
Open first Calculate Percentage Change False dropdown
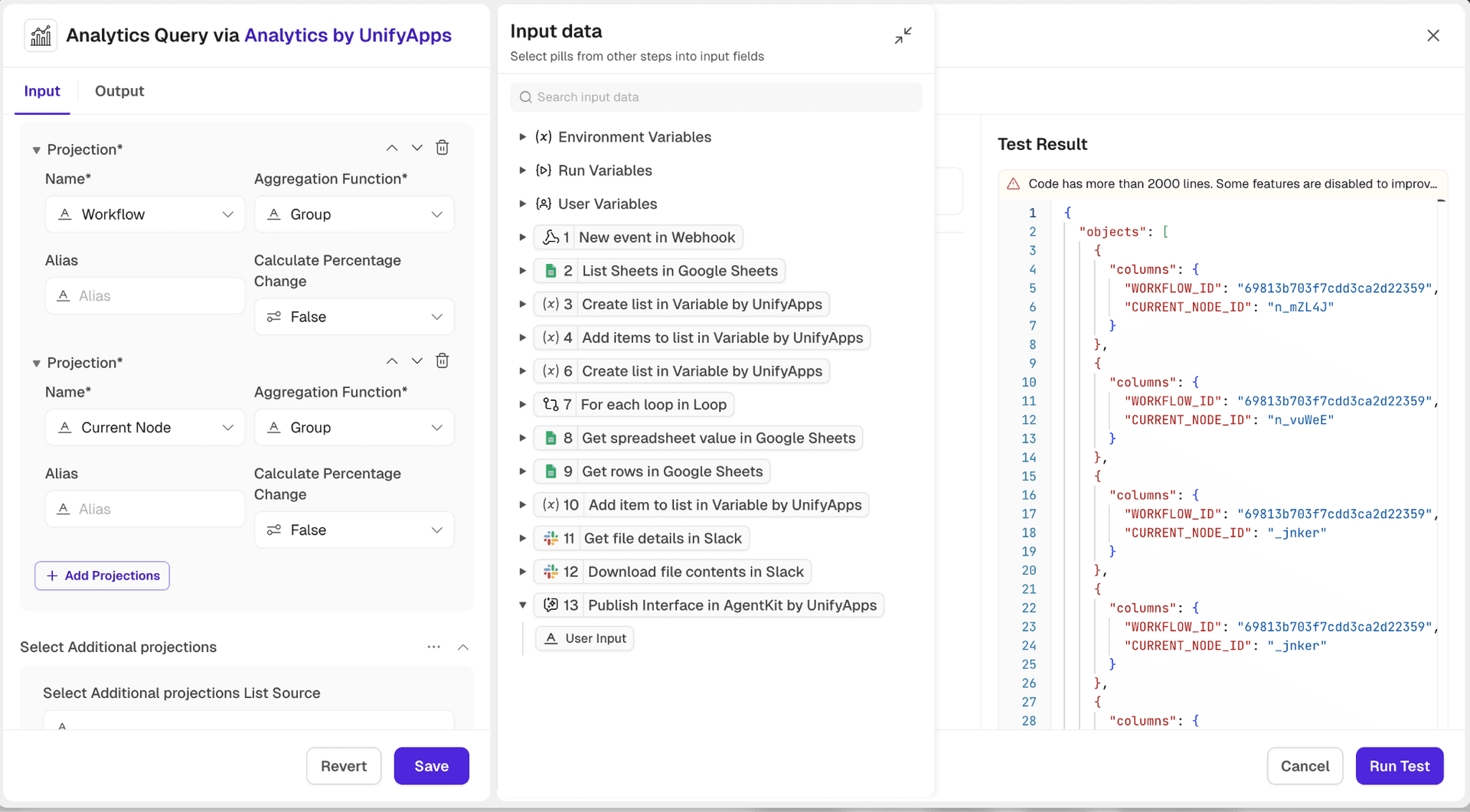pyautogui.click(x=354, y=317)
